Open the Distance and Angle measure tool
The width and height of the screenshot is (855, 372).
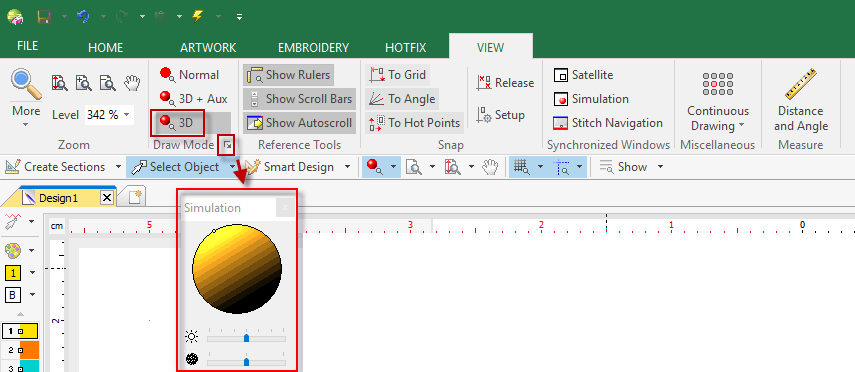(800, 101)
